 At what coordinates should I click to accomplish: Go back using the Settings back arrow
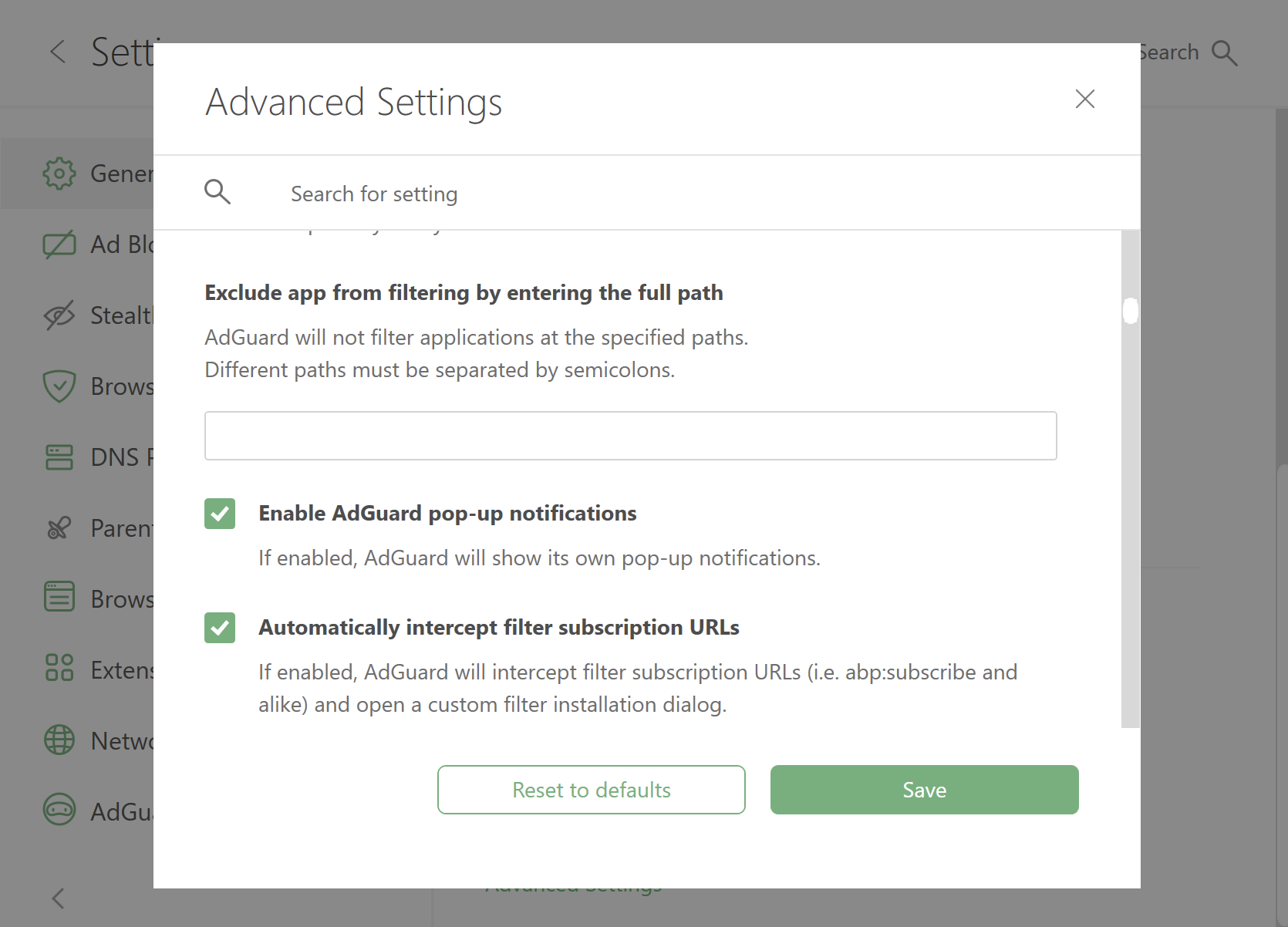coord(58,52)
